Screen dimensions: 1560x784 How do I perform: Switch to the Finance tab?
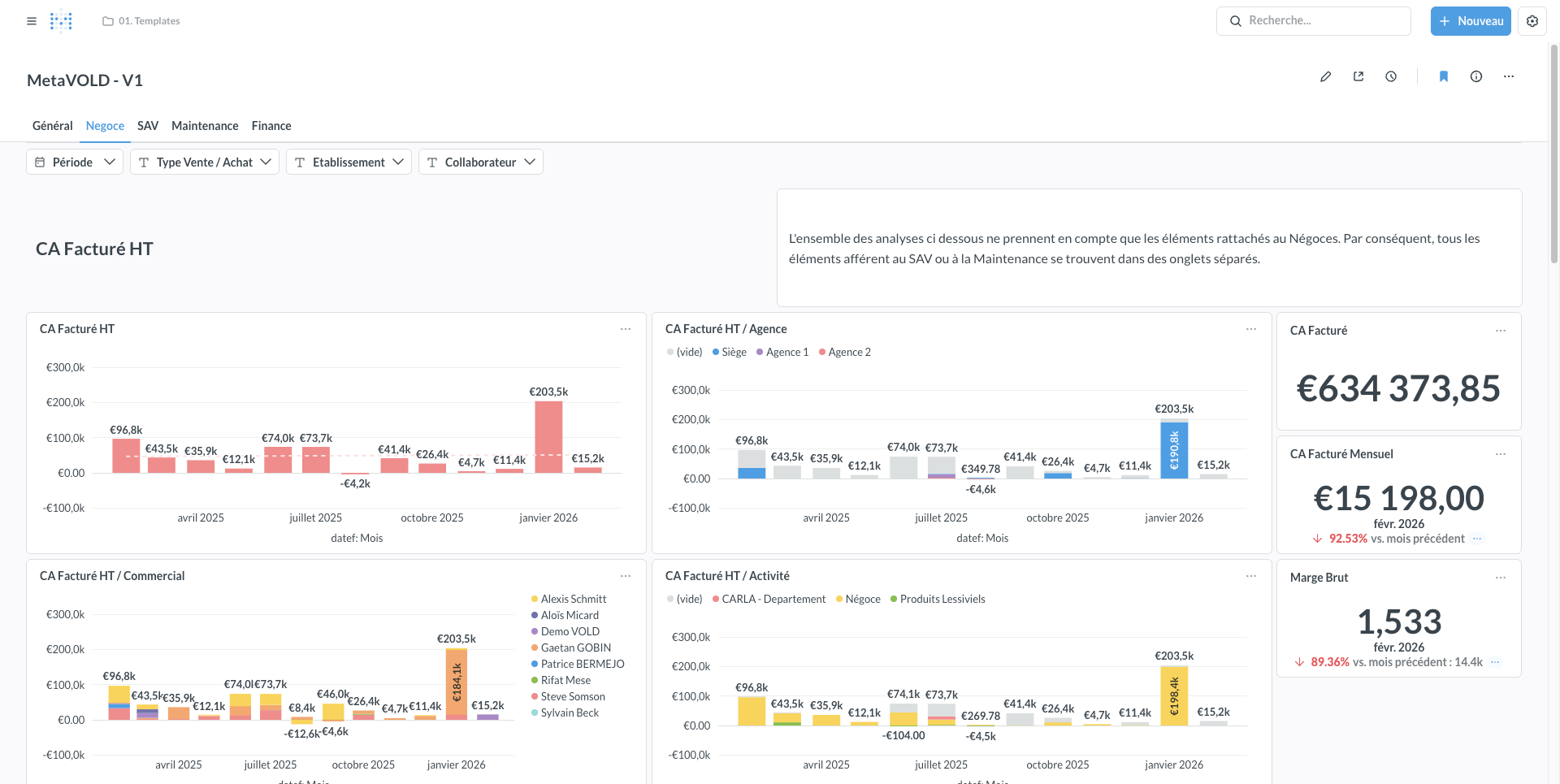coord(271,126)
